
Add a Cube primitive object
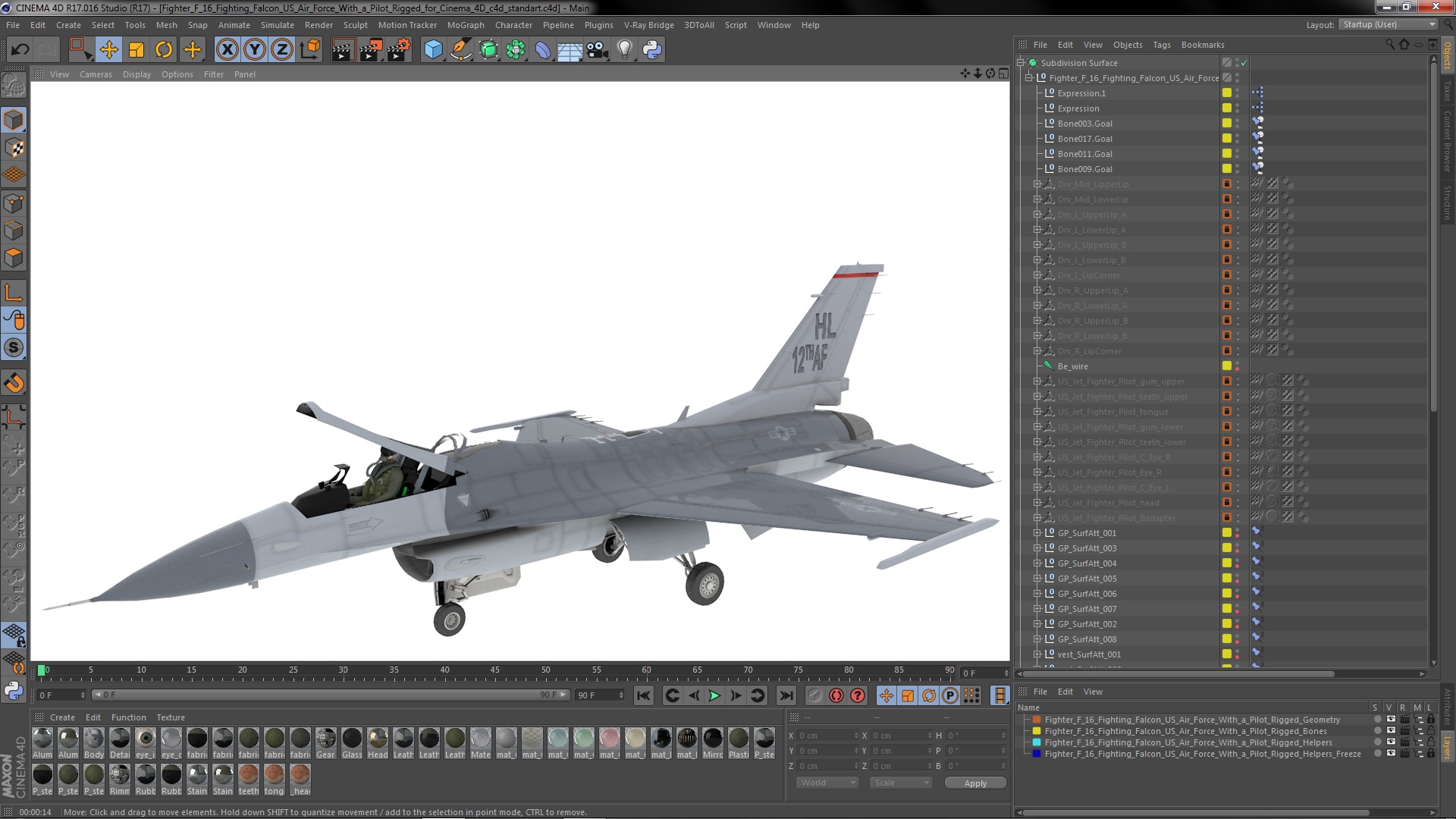(x=433, y=50)
